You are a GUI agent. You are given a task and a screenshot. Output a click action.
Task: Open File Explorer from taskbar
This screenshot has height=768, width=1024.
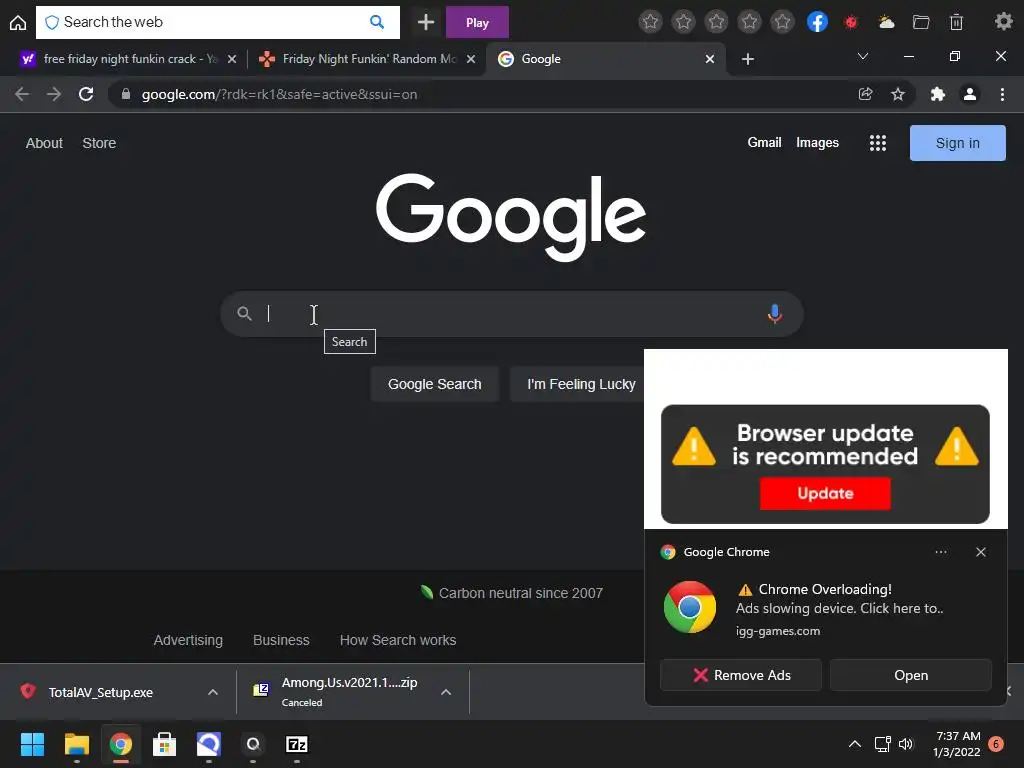[76, 744]
